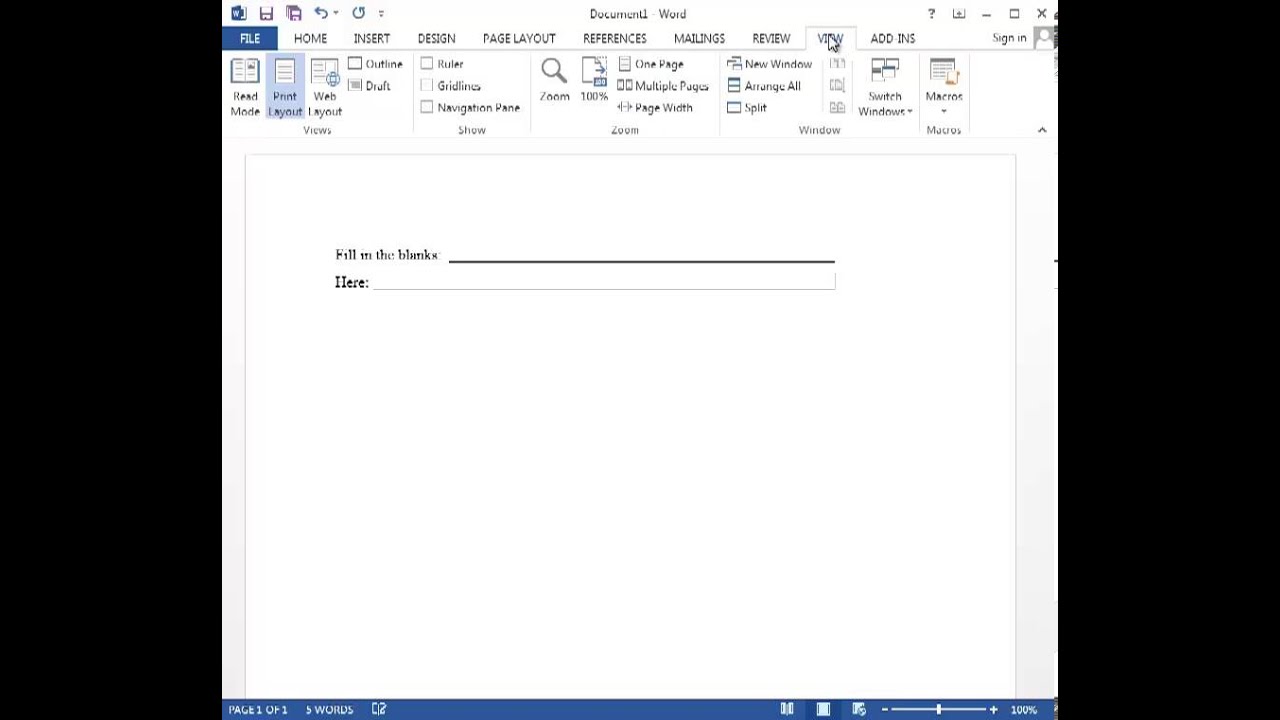Click PAGE 1 OF 1 status indicator
1280x720 pixels.
click(x=258, y=710)
